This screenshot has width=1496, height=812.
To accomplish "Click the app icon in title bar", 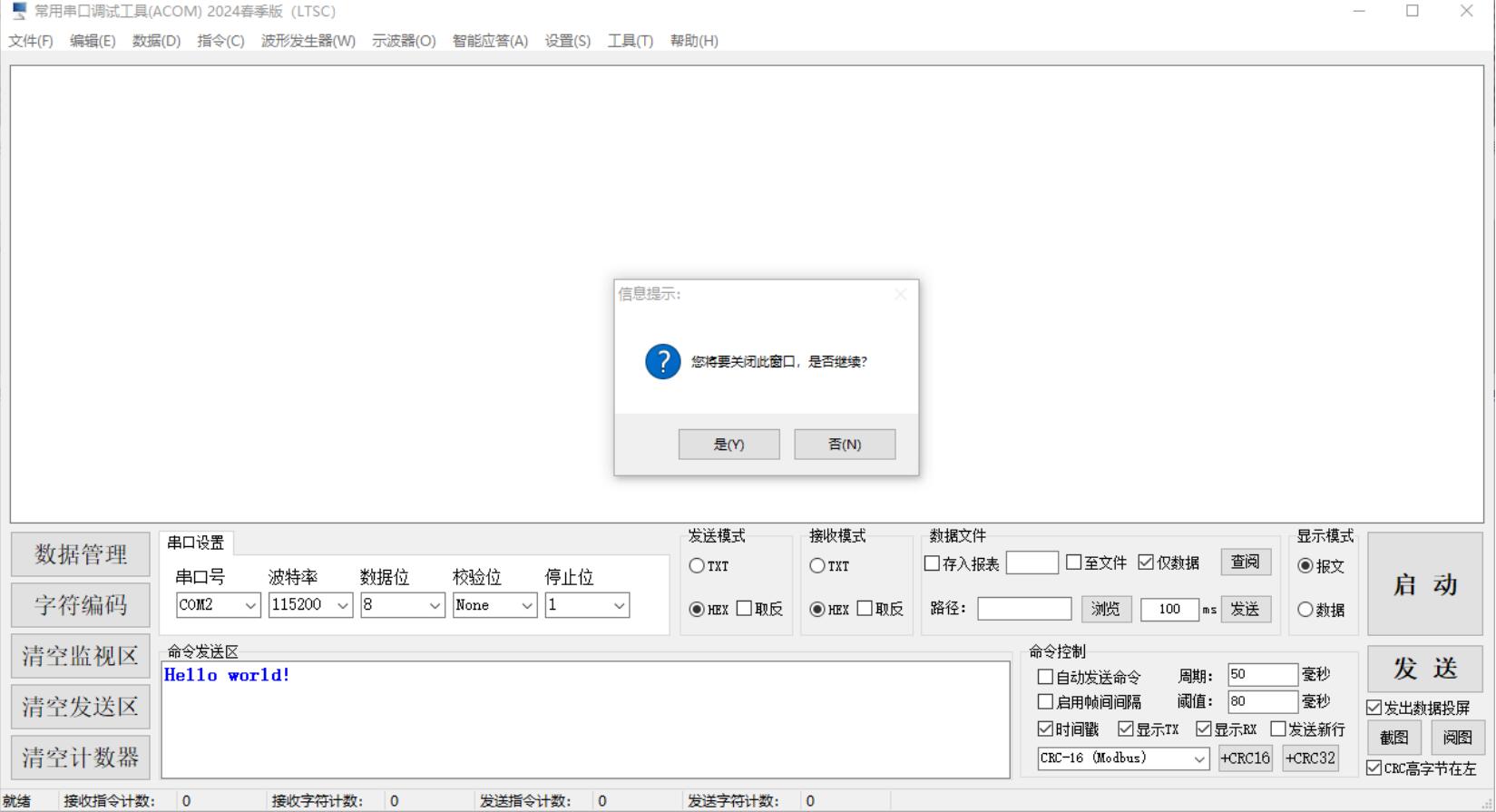I will [x=19, y=11].
